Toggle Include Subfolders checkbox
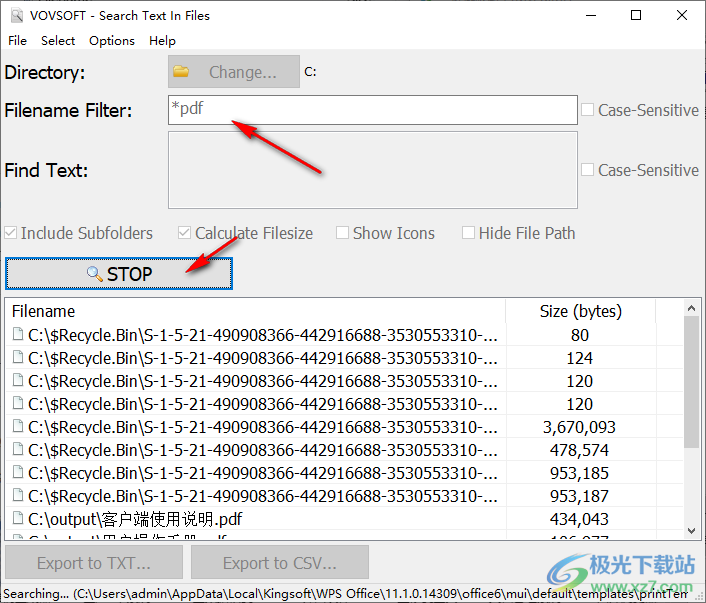This screenshot has height=603, width=706. click(11, 233)
